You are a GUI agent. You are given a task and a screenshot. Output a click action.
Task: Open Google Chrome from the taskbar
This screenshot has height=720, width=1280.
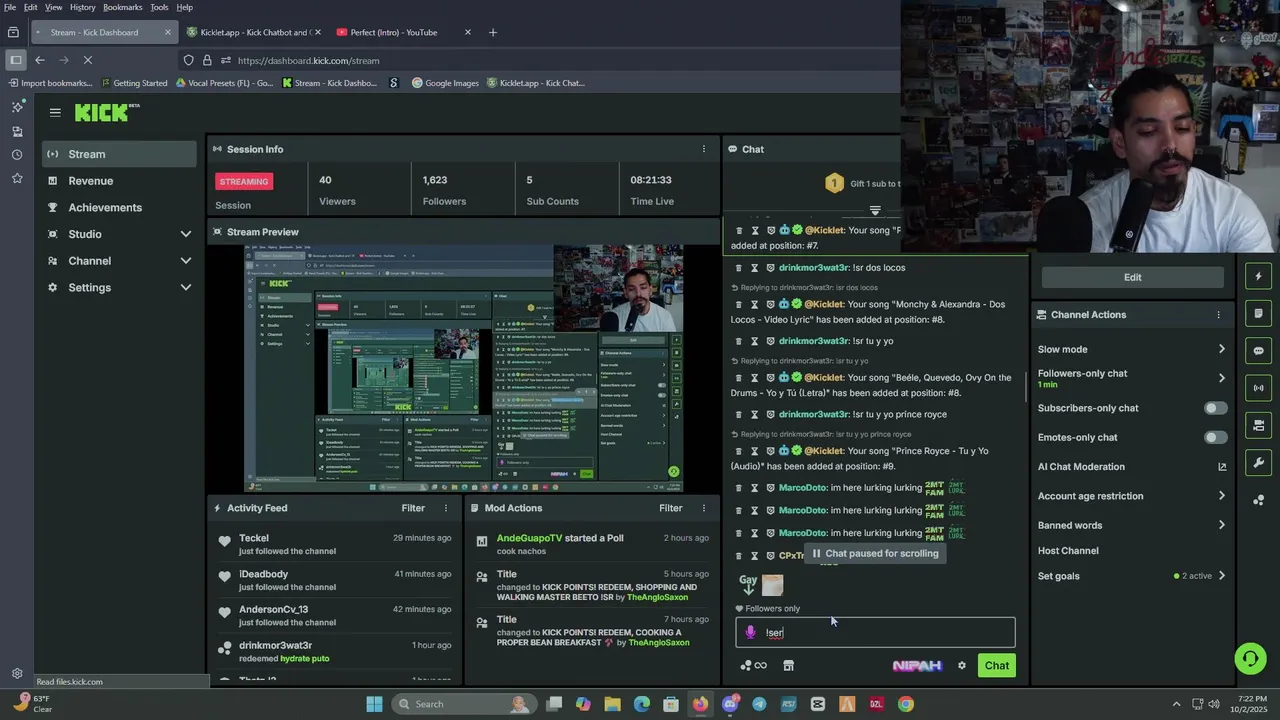(905, 704)
